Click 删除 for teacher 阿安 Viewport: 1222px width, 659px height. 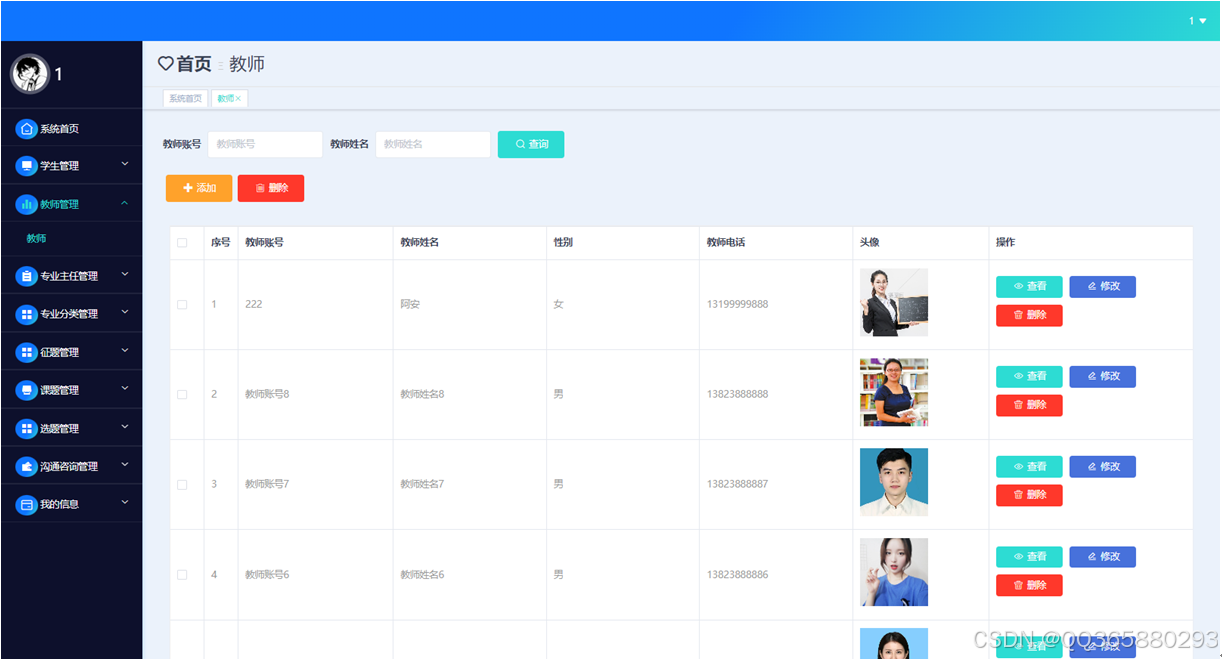pyautogui.click(x=1029, y=315)
